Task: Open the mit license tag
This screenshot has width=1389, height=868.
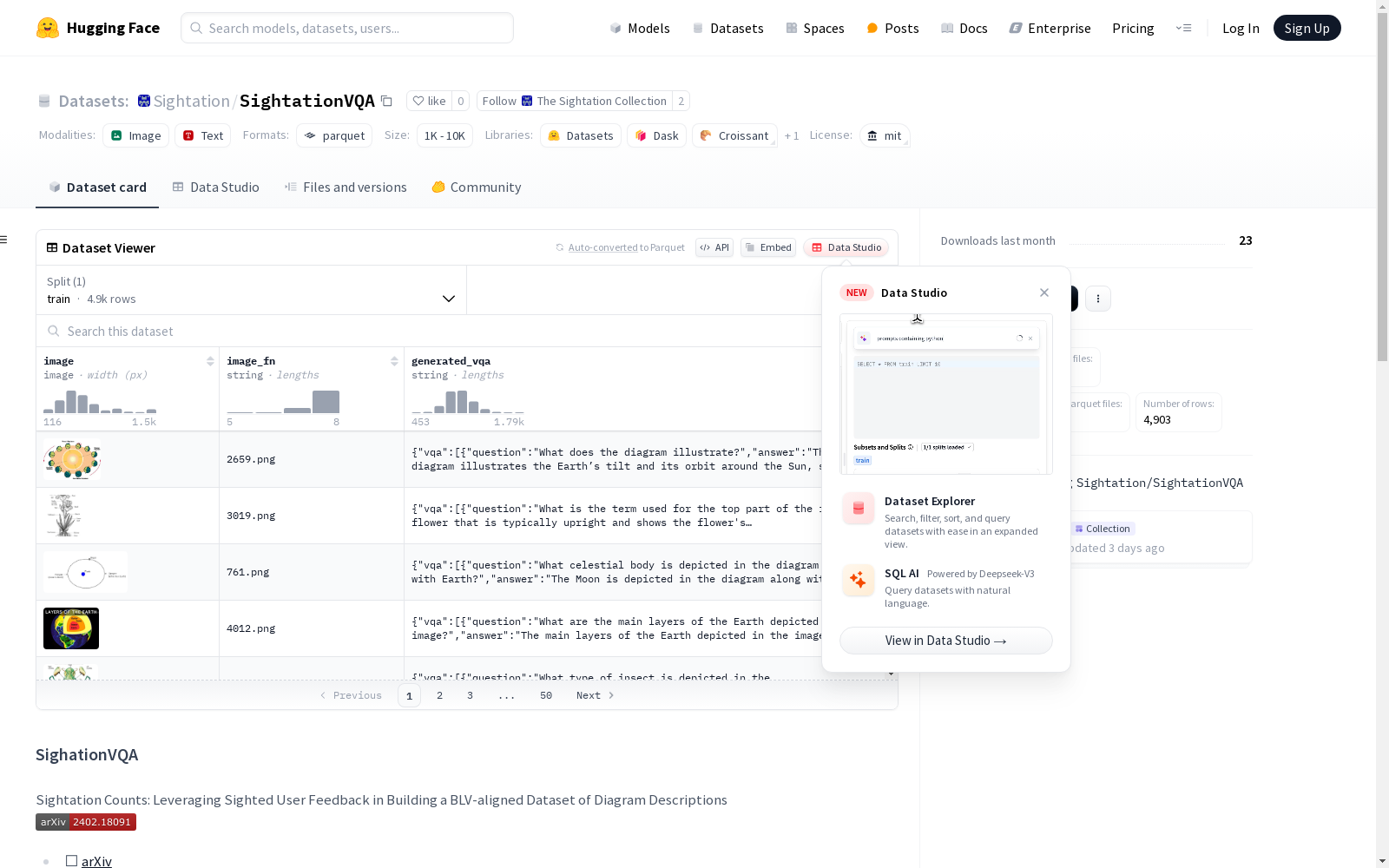Action: pos(885,135)
